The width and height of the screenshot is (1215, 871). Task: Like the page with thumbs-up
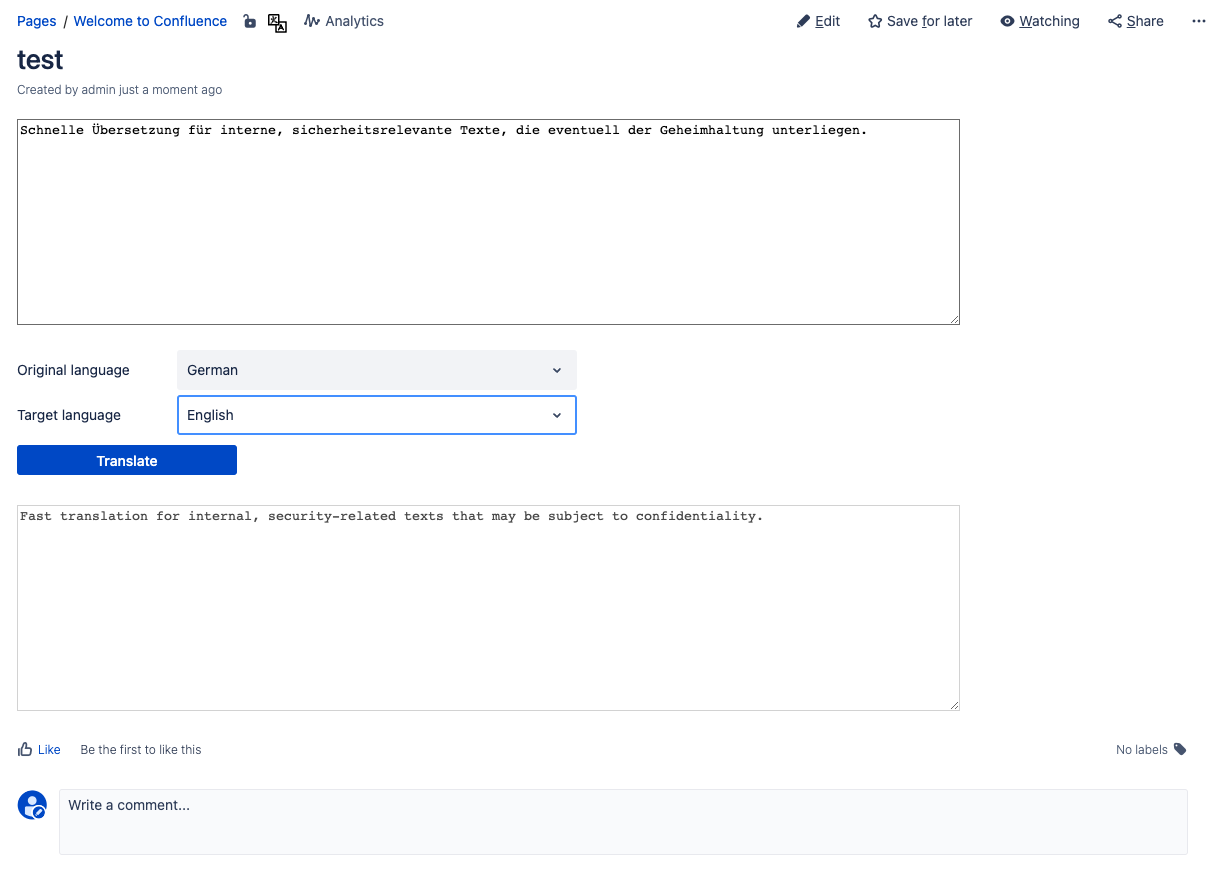tap(39, 749)
